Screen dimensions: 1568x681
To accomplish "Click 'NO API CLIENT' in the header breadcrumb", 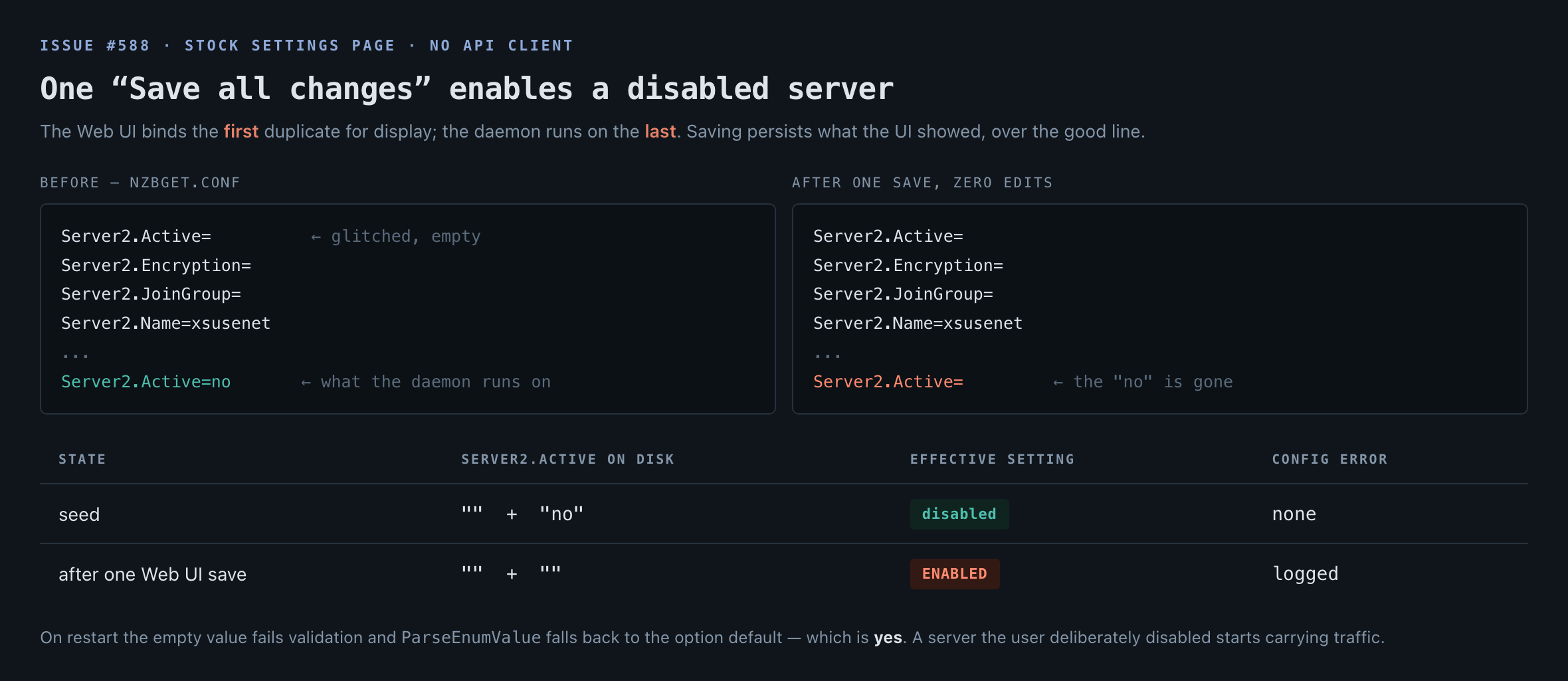I will [x=501, y=46].
